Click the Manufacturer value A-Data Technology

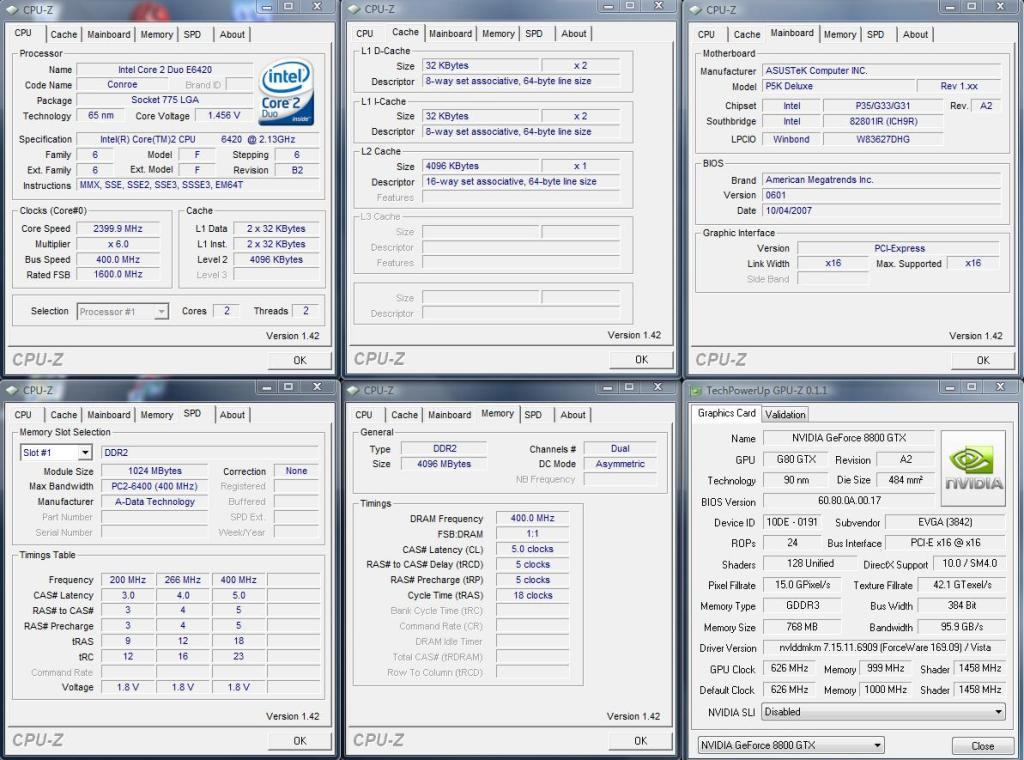click(155, 502)
